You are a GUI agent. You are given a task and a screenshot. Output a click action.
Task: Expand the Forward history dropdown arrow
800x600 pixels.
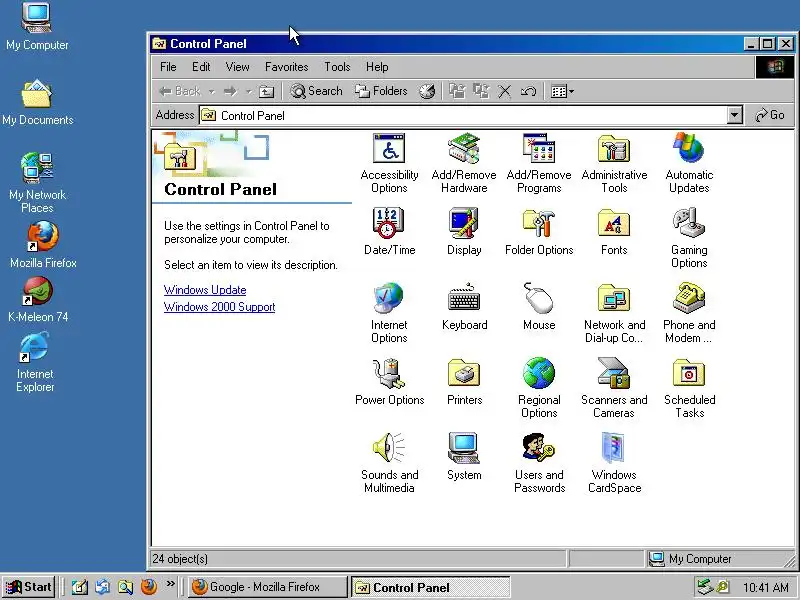(248, 92)
